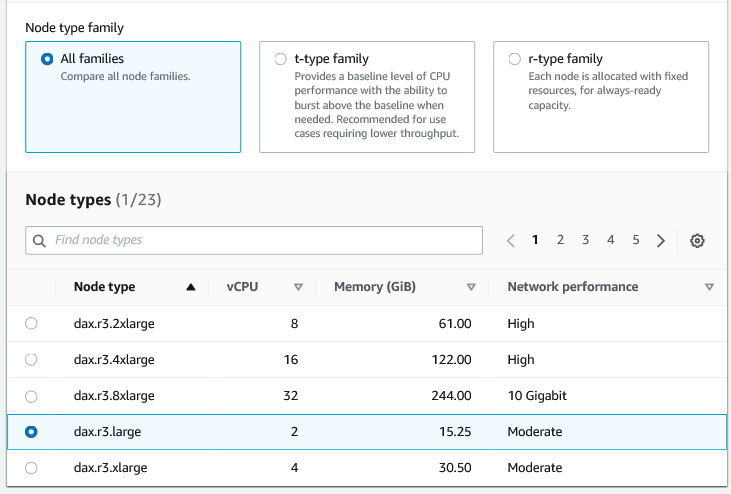Screen dimensions: 731x494
Task: Pick the dax.r3.xlarge node type
Action: [31, 468]
